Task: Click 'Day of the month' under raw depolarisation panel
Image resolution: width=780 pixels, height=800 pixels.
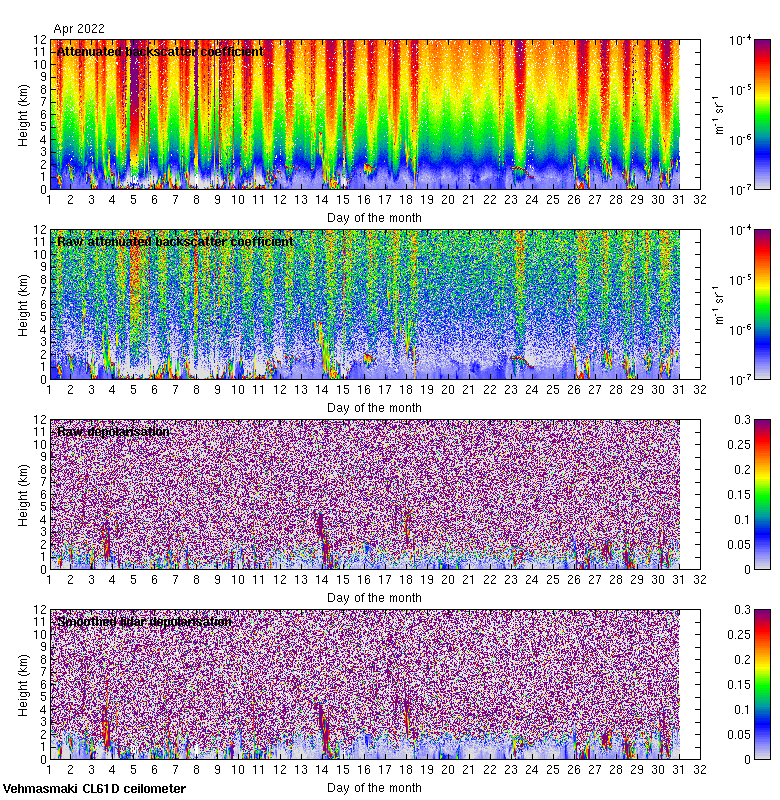Action: (x=374, y=597)
